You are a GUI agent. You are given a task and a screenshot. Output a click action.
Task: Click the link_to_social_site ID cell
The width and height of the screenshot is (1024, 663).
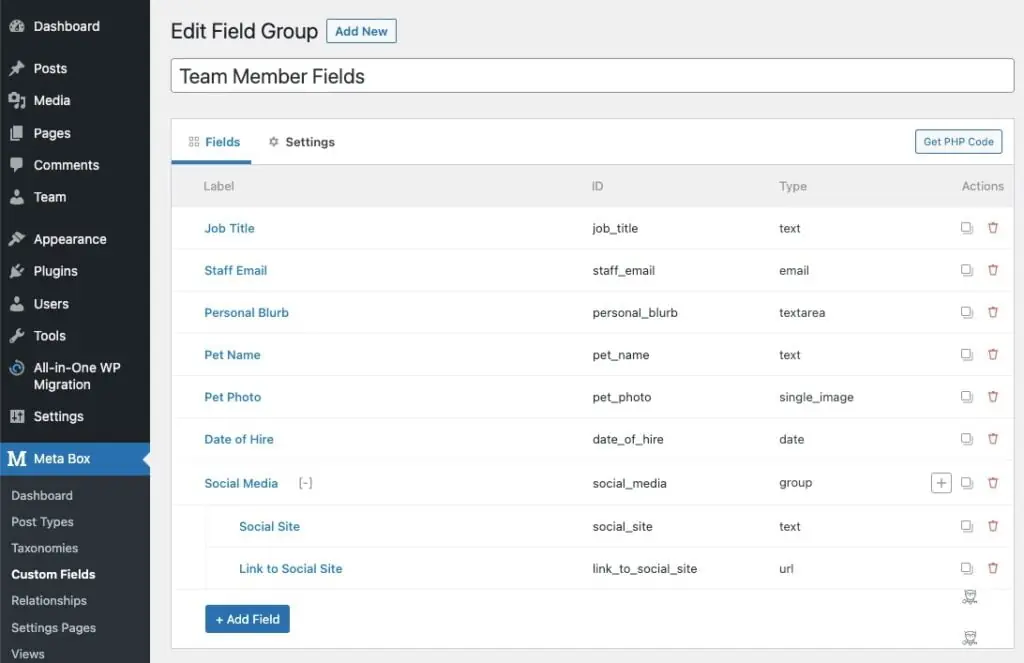pos(645,569)
